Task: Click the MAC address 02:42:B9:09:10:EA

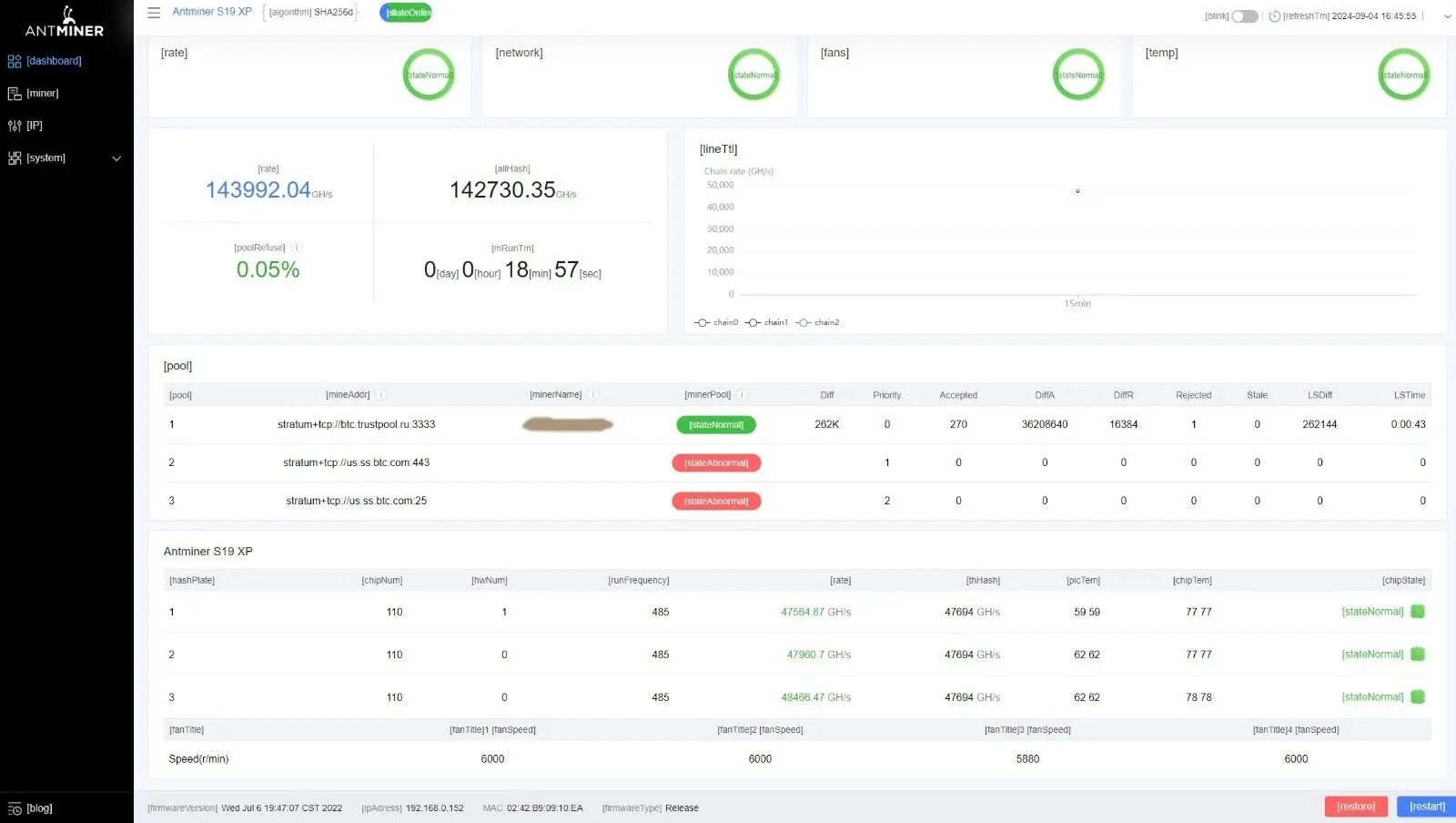Action: (x=544, y=808)
